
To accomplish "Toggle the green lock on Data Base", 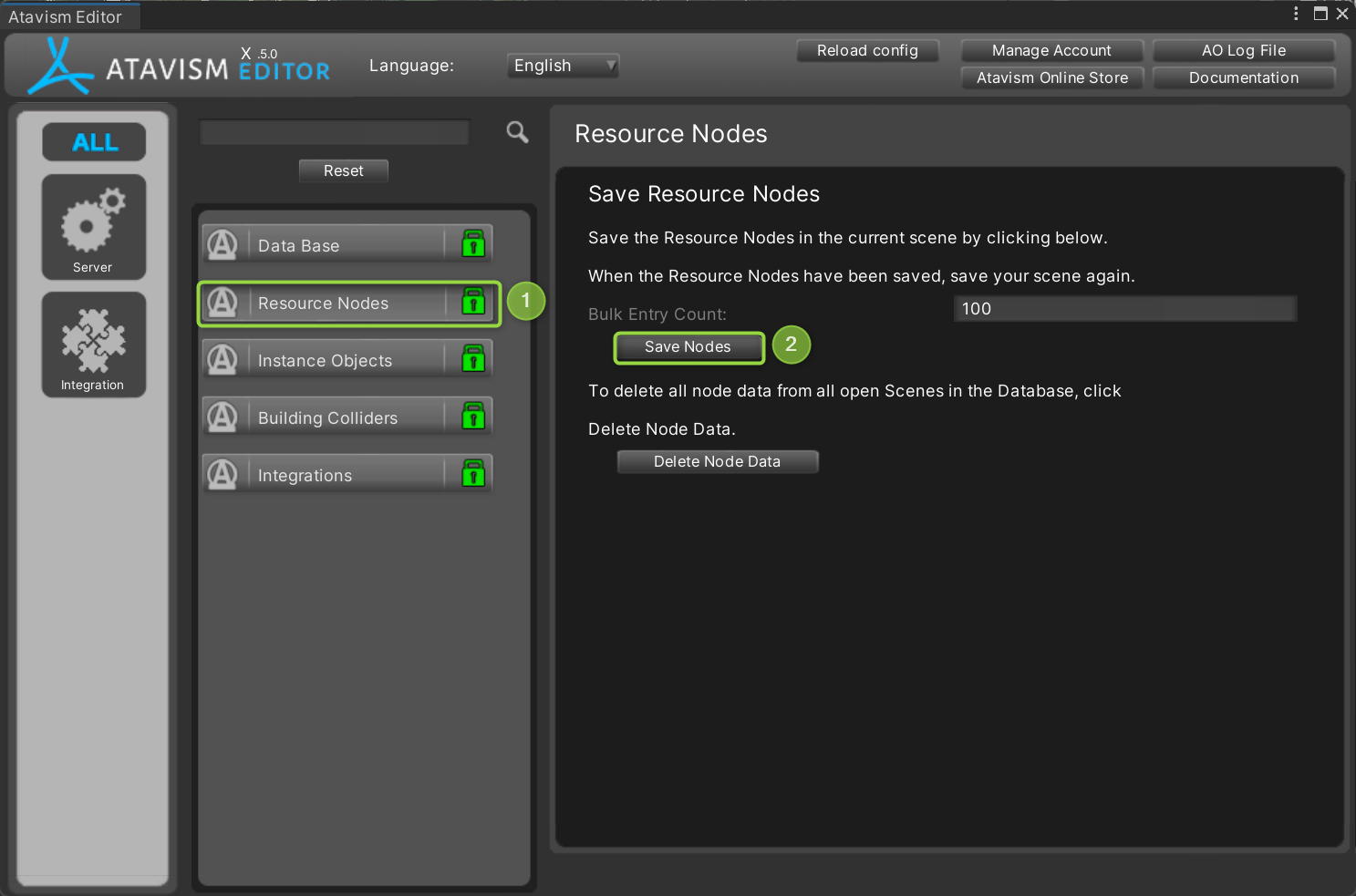I will tap(473, 244).
